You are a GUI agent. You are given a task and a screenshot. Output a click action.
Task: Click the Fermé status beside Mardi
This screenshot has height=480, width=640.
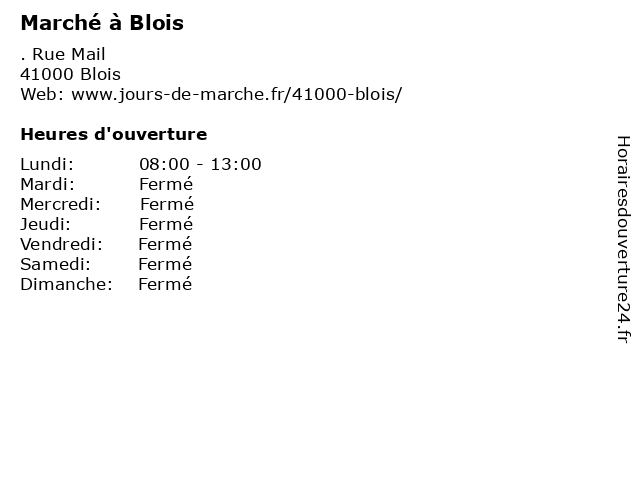click(166, 184)
